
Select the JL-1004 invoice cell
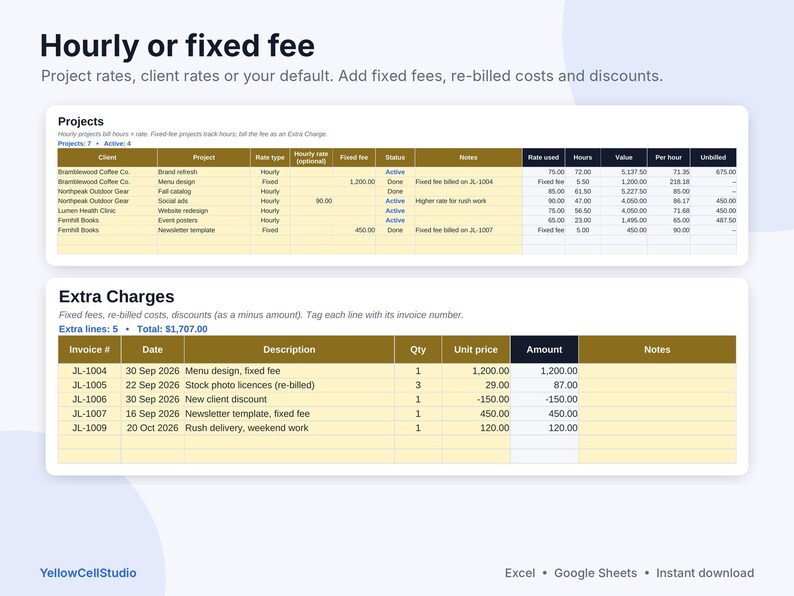click(89, 371)
